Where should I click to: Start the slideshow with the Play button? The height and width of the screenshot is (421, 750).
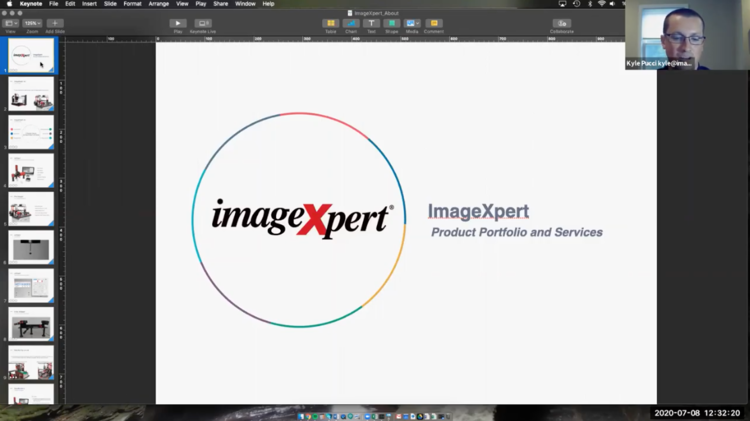178,23
